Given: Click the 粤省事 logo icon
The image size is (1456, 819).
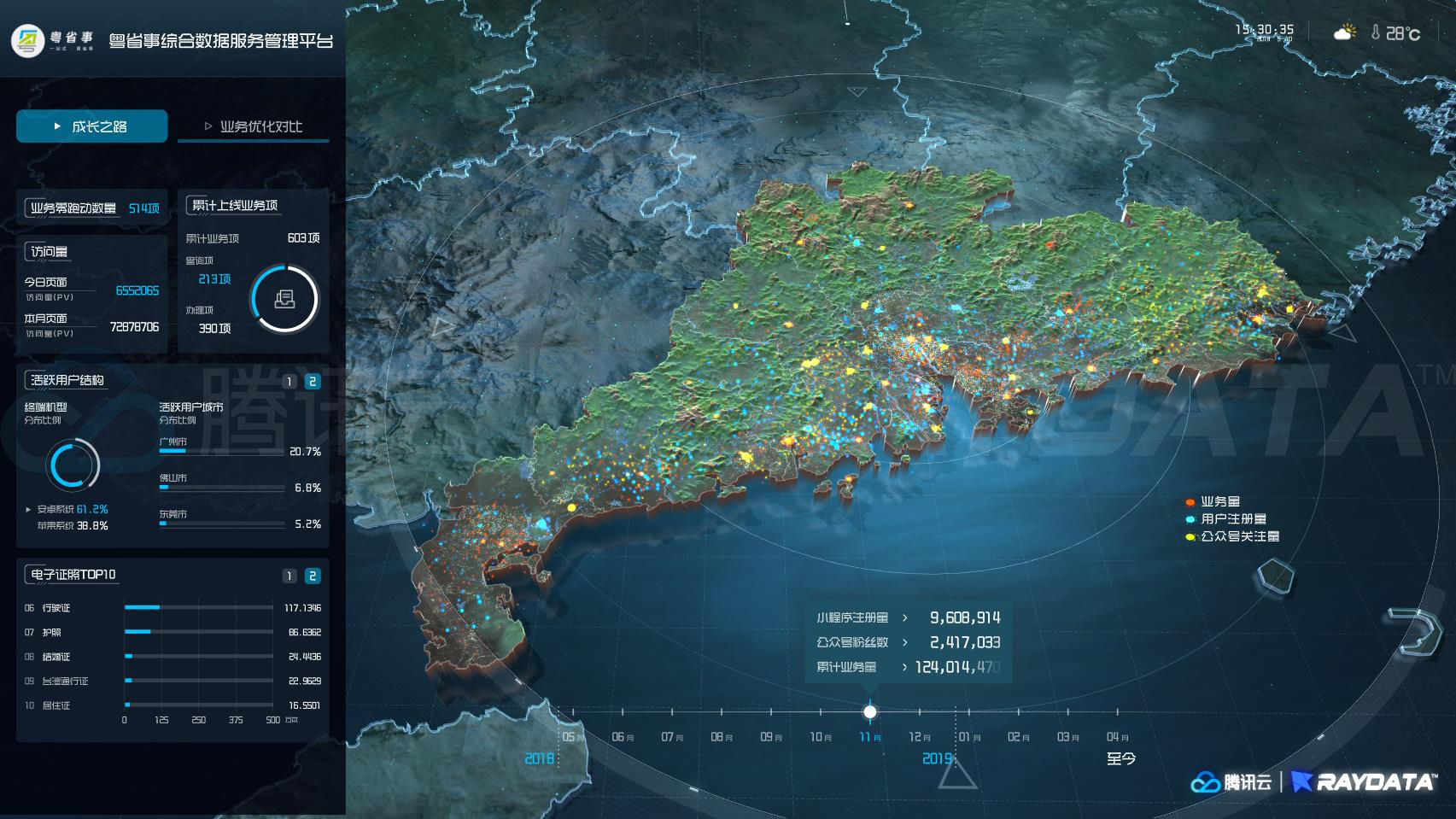Looking at the screenshot, I should pos(28,40).
